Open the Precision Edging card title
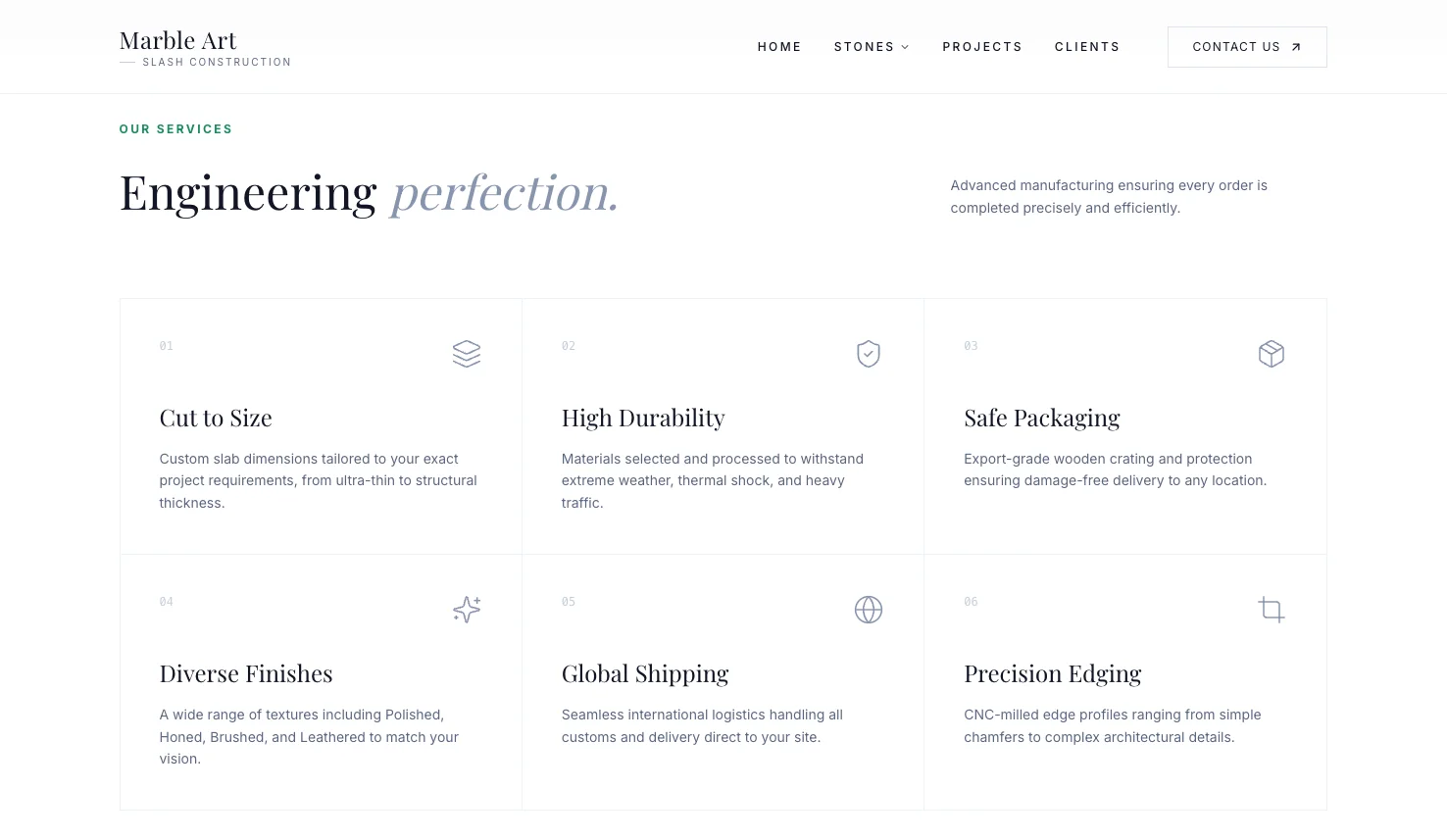Screen dimensions: 1447x840 1053,674
